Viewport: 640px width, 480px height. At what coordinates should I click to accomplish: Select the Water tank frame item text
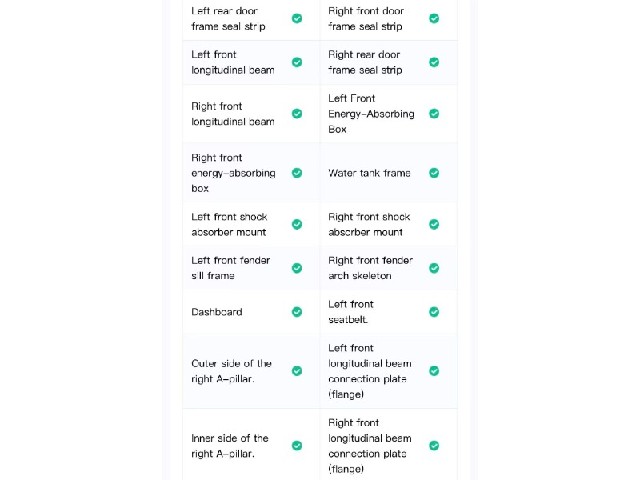coord(369,173)
